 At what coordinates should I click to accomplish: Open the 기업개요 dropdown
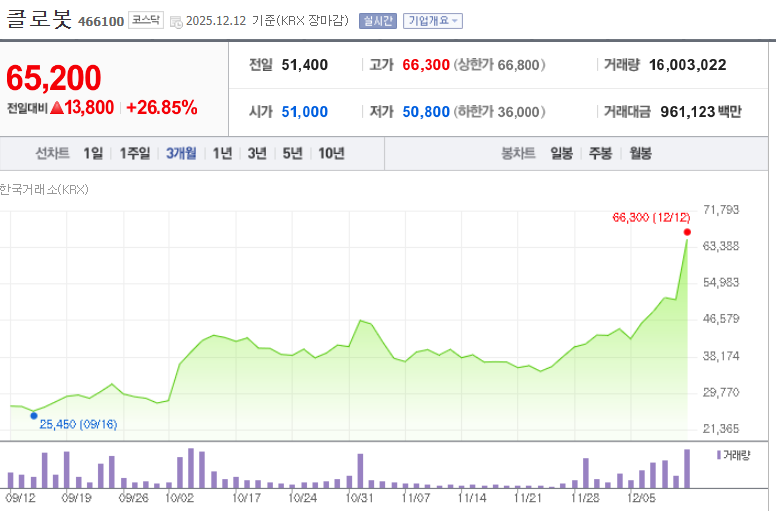click(433, 21)
